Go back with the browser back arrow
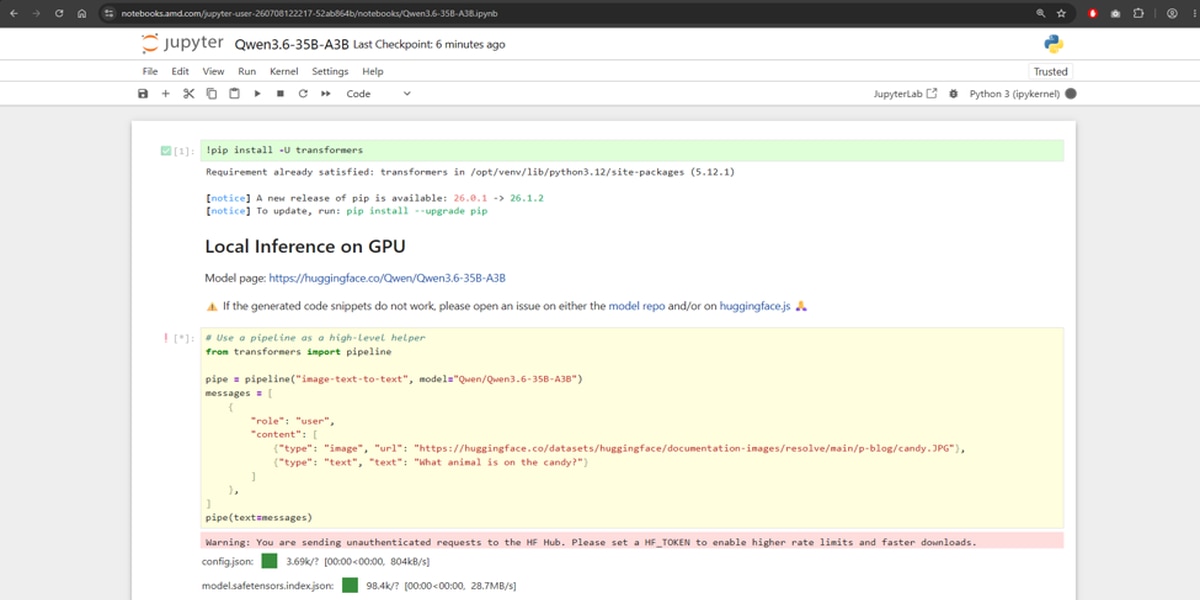The height and width of the screenshot is (600, 1200). [x=13, y=13]
